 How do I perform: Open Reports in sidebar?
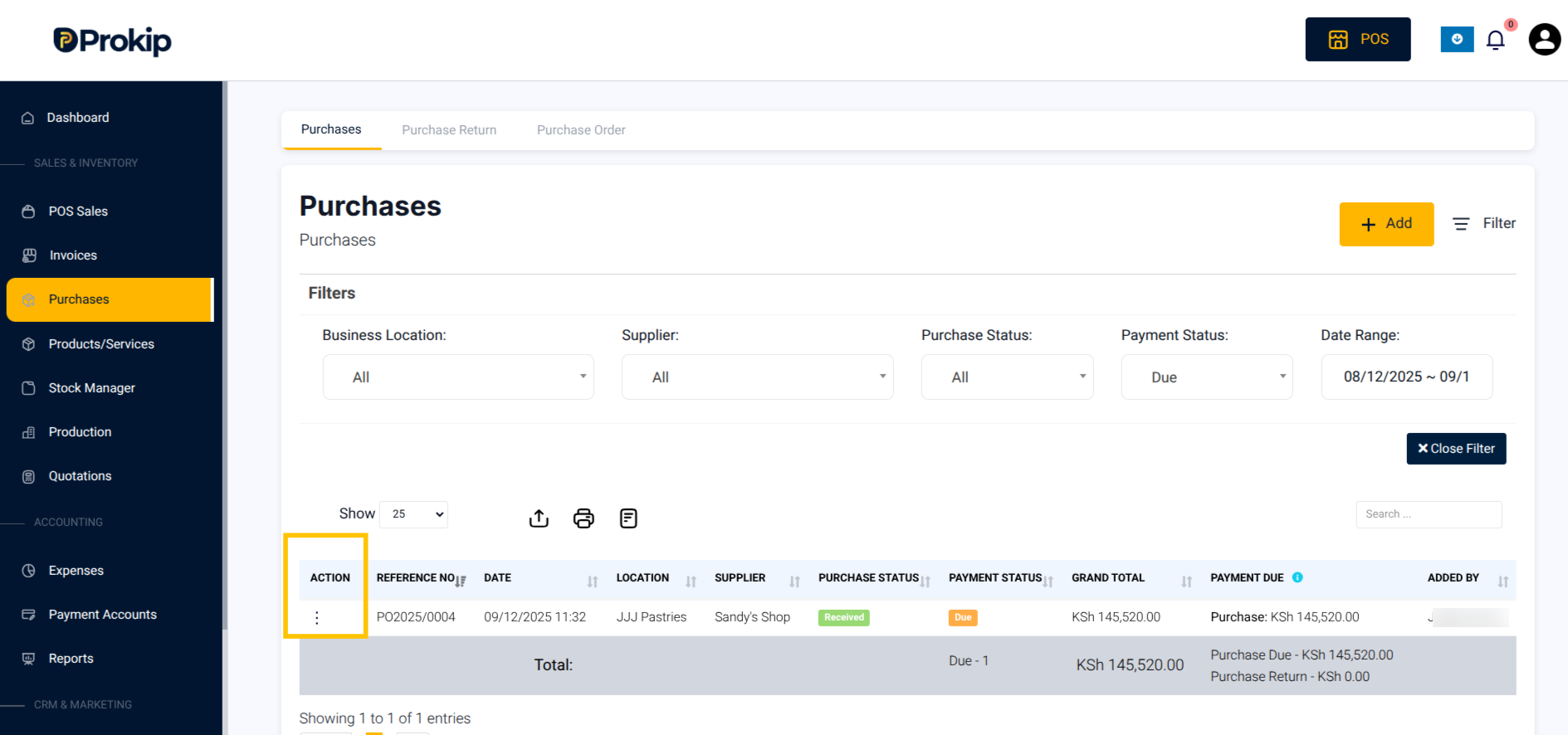click(x=71, y=659)
